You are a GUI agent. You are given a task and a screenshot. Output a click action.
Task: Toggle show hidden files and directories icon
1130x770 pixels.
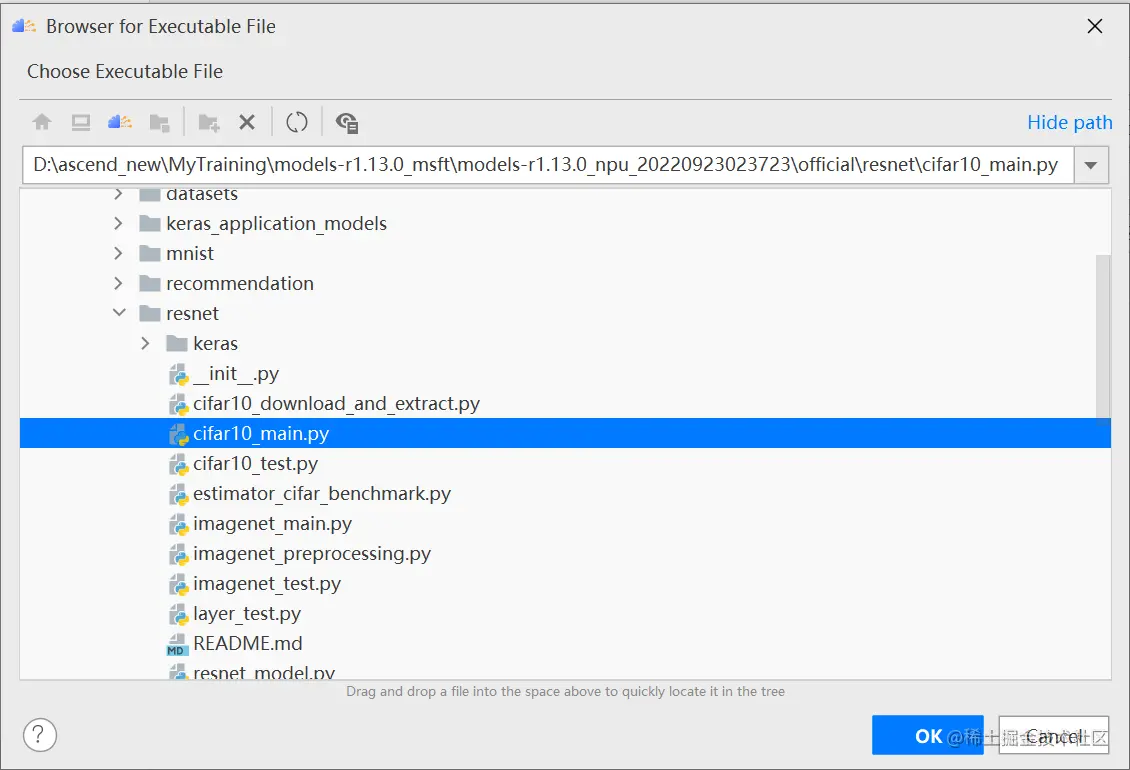[x=347, y=123]
